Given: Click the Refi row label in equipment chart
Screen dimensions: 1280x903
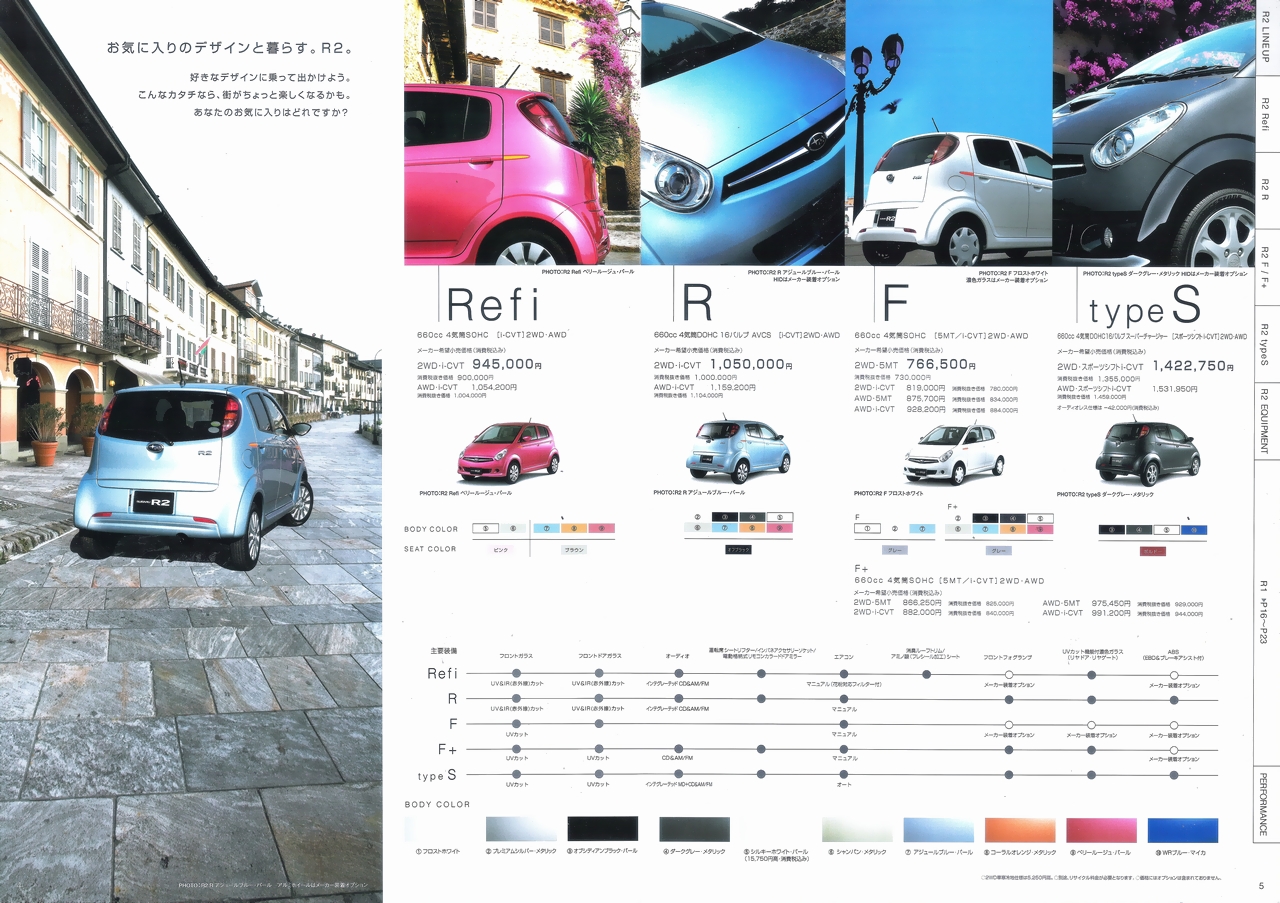Looking at the screenshot, I should point(442,674).
